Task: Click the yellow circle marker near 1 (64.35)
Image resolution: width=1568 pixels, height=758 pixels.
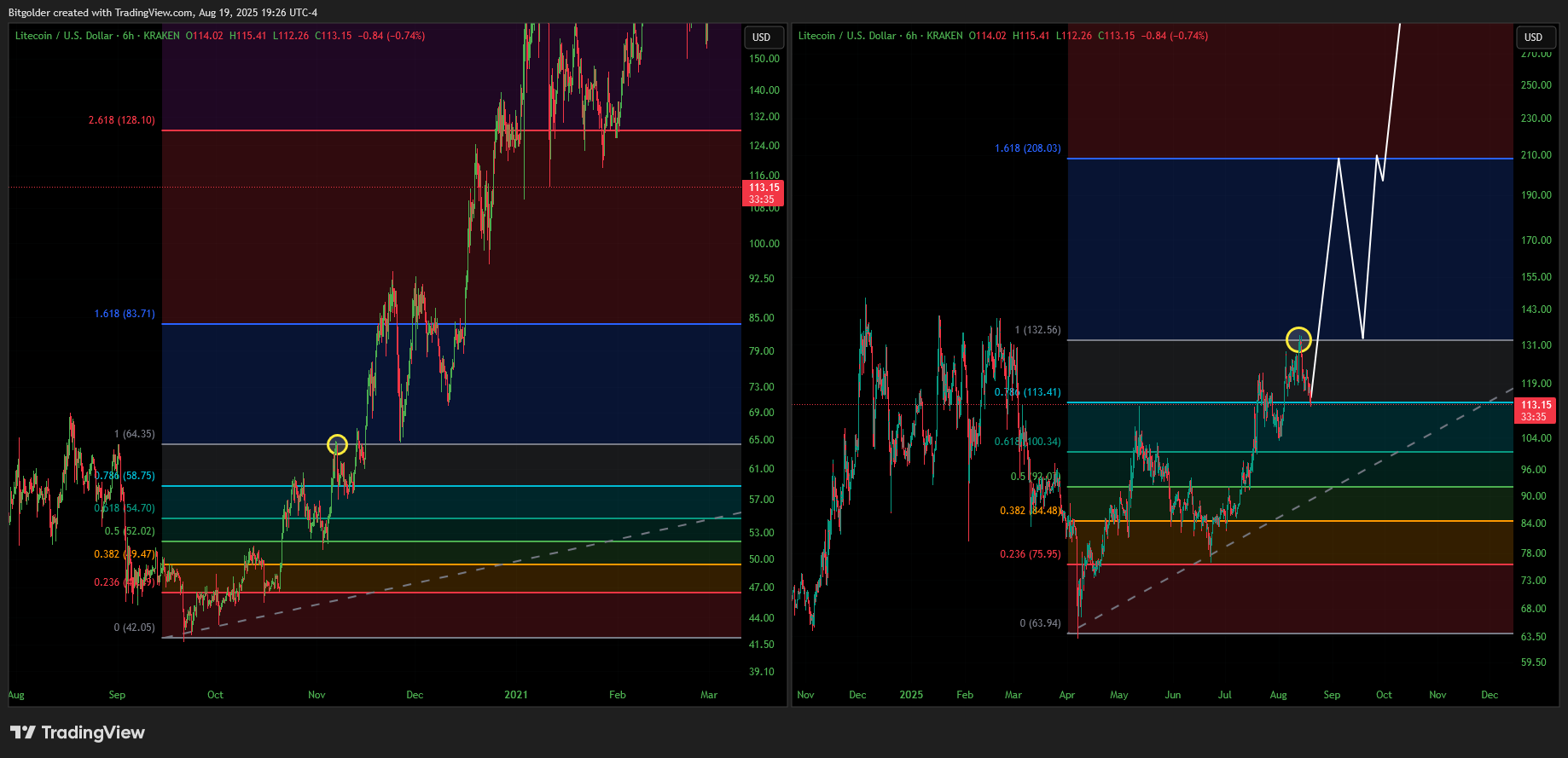Action: pos(338,444)
